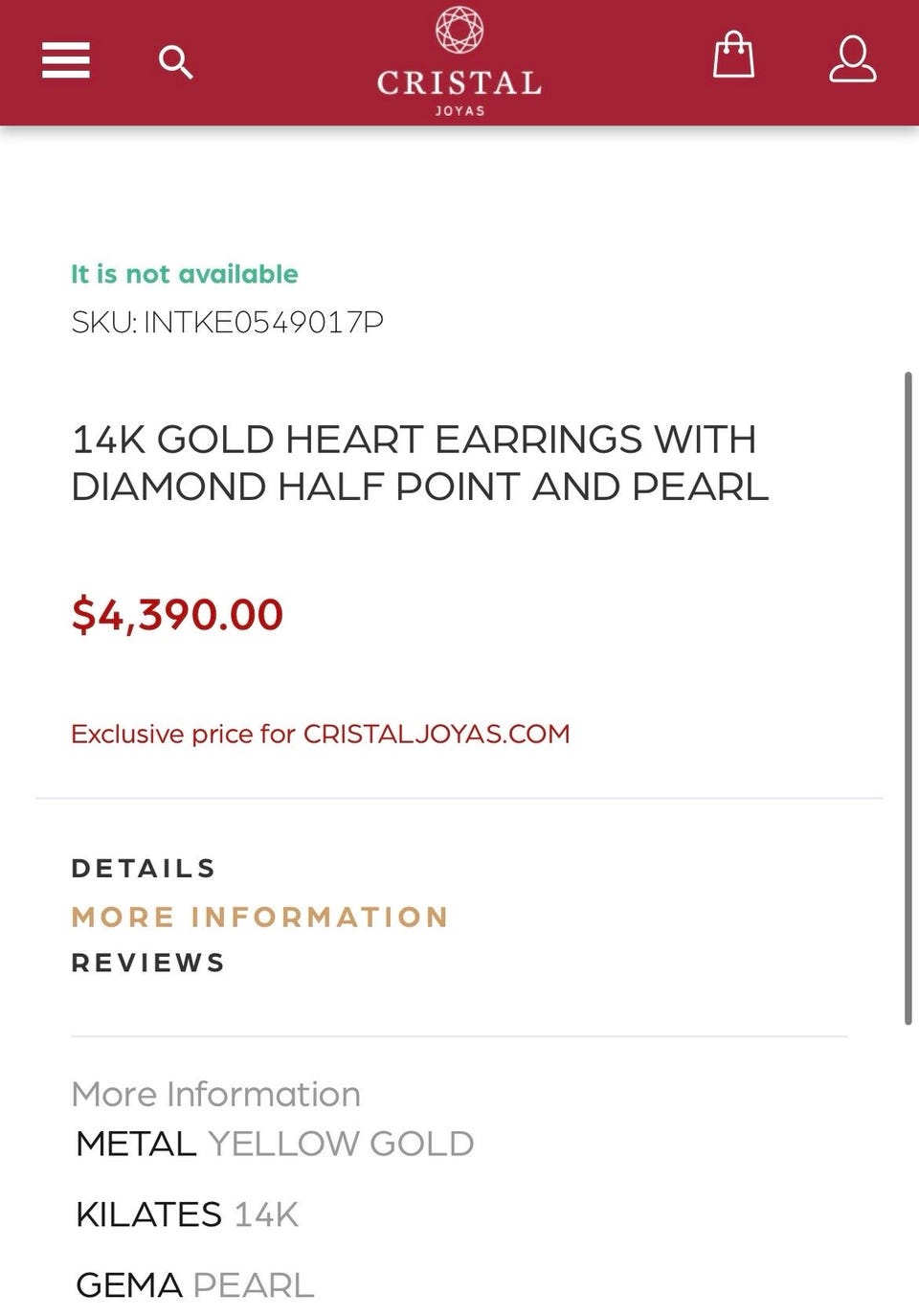Click the 'It is not available' status
Image resolution: width=919 pixels, height=1316 pixels.
coord(185,274)
